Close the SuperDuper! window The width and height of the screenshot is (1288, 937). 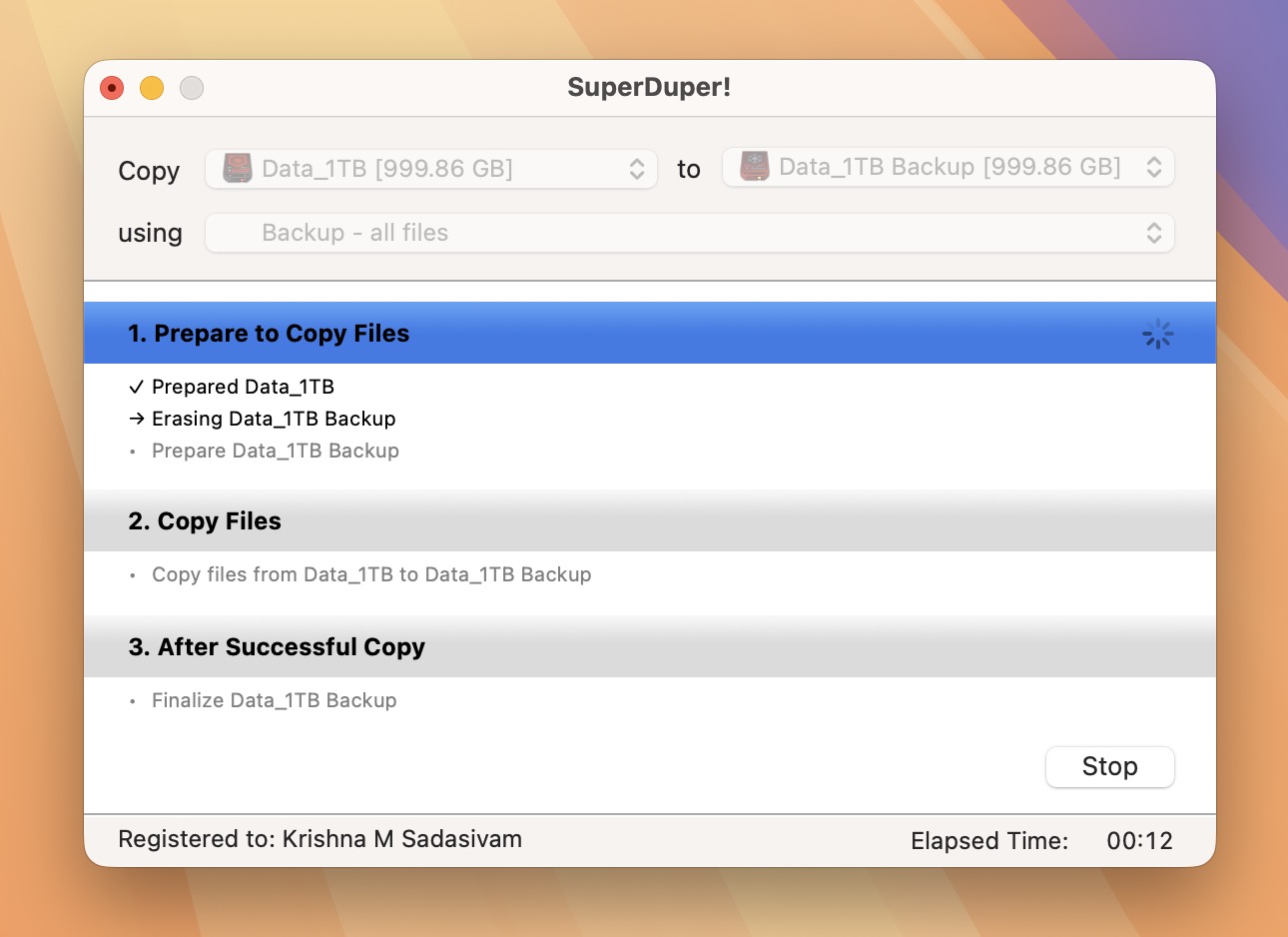(112, 88)
